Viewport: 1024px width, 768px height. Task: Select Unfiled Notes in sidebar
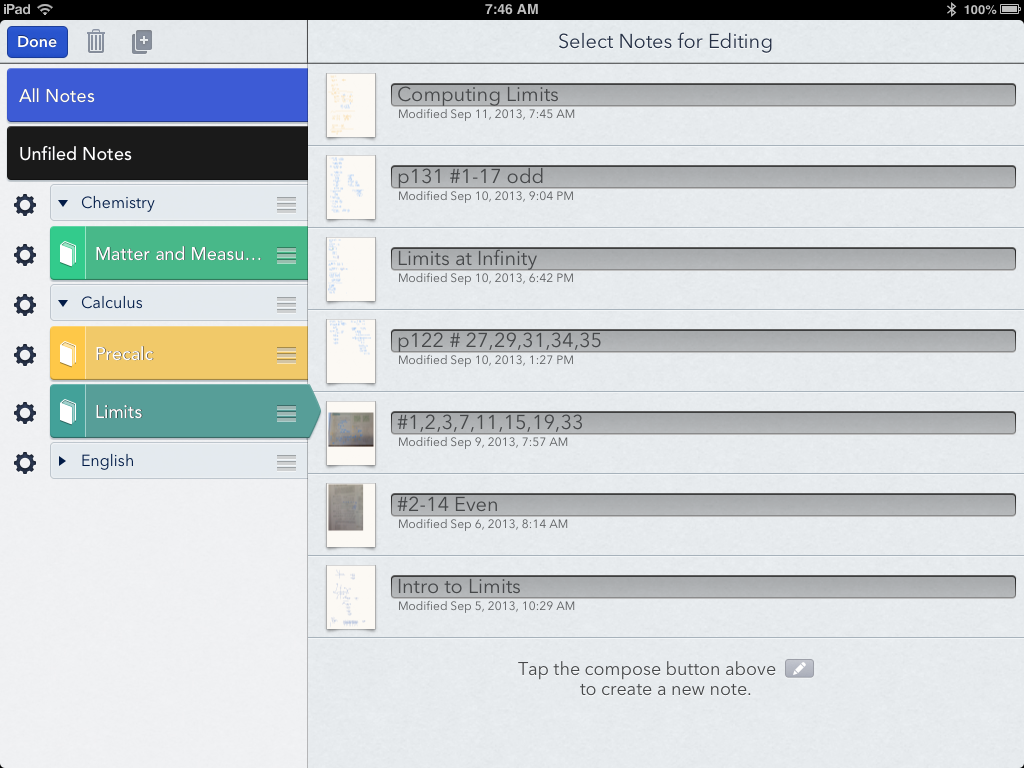pyautogui.click(x=157, y=154)
